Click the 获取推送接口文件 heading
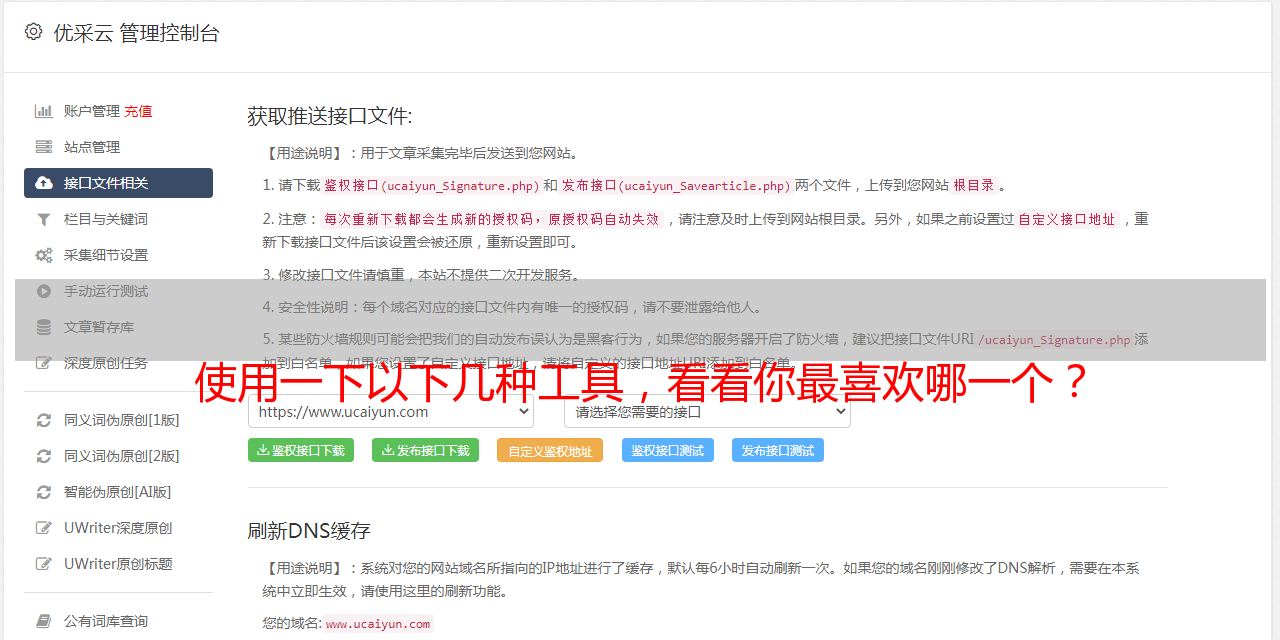Image resolution: width=1280 pixels, height=640 pixels. [x=330, y=116]
